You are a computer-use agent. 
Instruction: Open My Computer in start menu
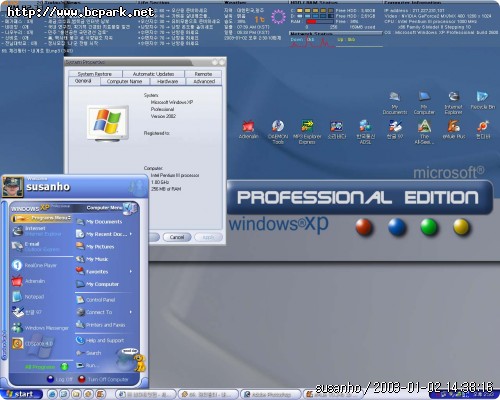(x=104, y=284)
